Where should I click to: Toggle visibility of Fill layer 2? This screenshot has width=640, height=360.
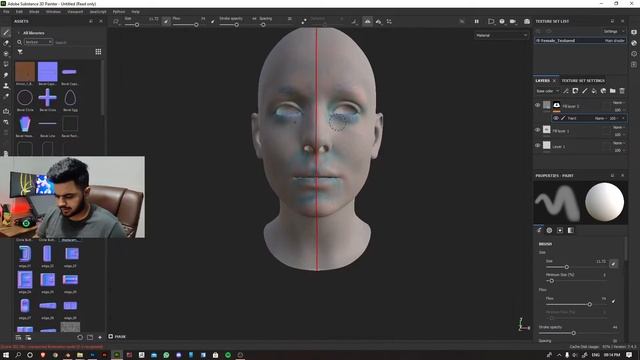[x=538, y=105]
